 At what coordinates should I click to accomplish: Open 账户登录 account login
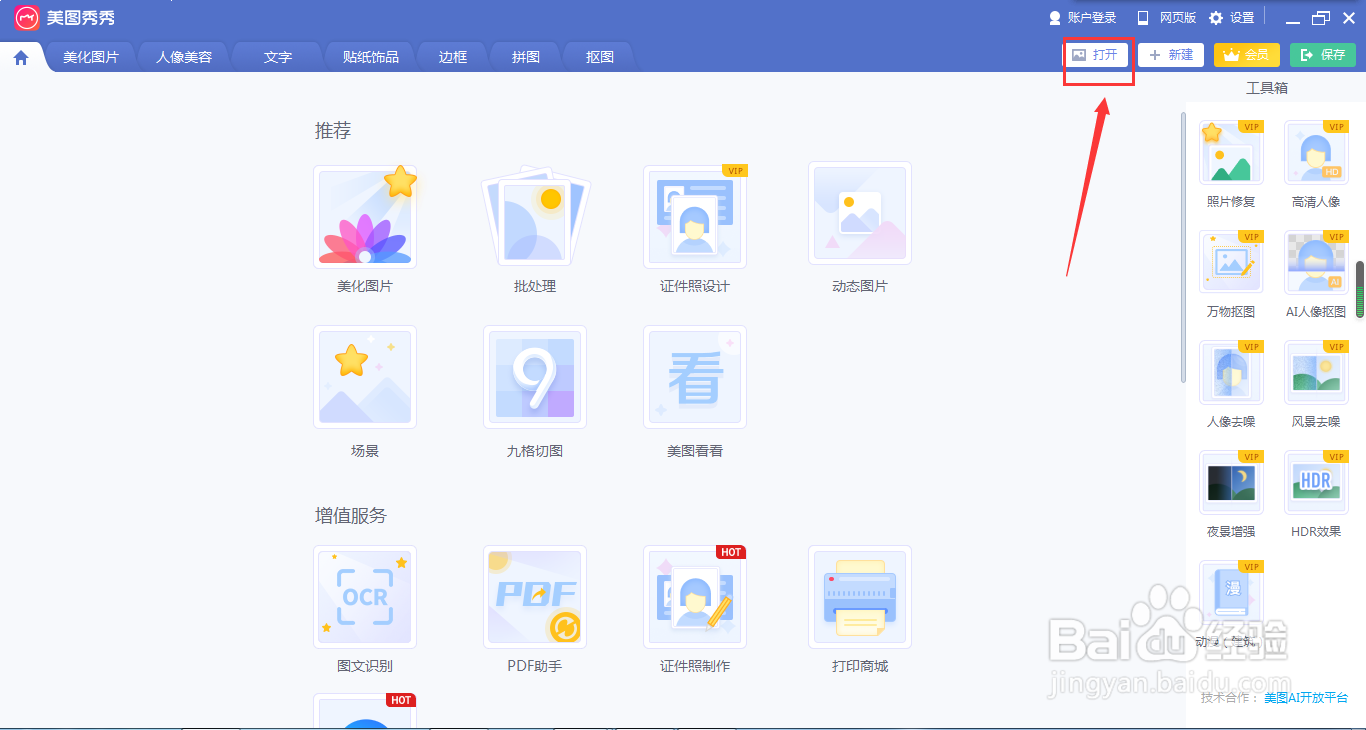click(1083, 18)
